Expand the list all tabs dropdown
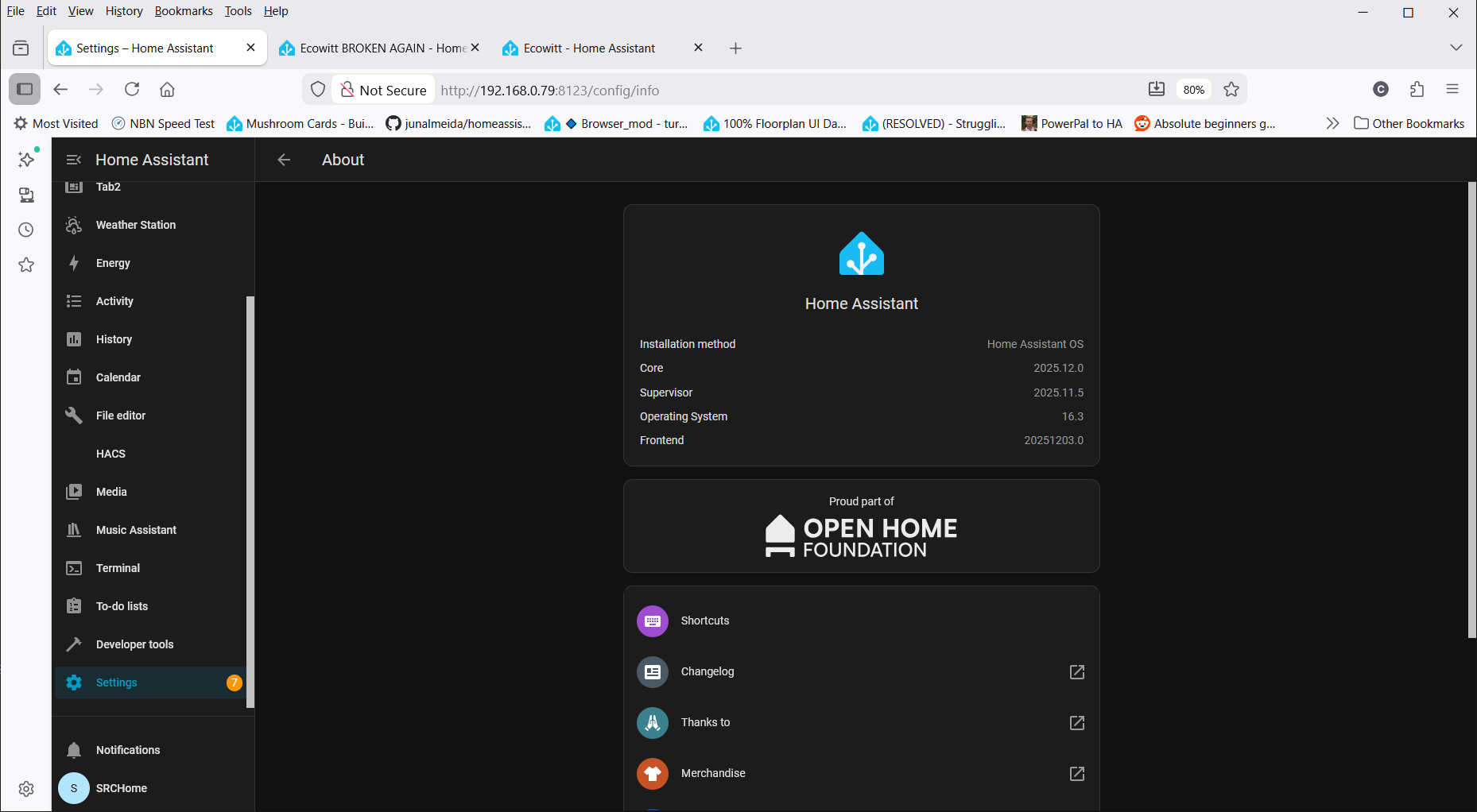Viewport: 1477px width, 812px height. [1456, 48]
